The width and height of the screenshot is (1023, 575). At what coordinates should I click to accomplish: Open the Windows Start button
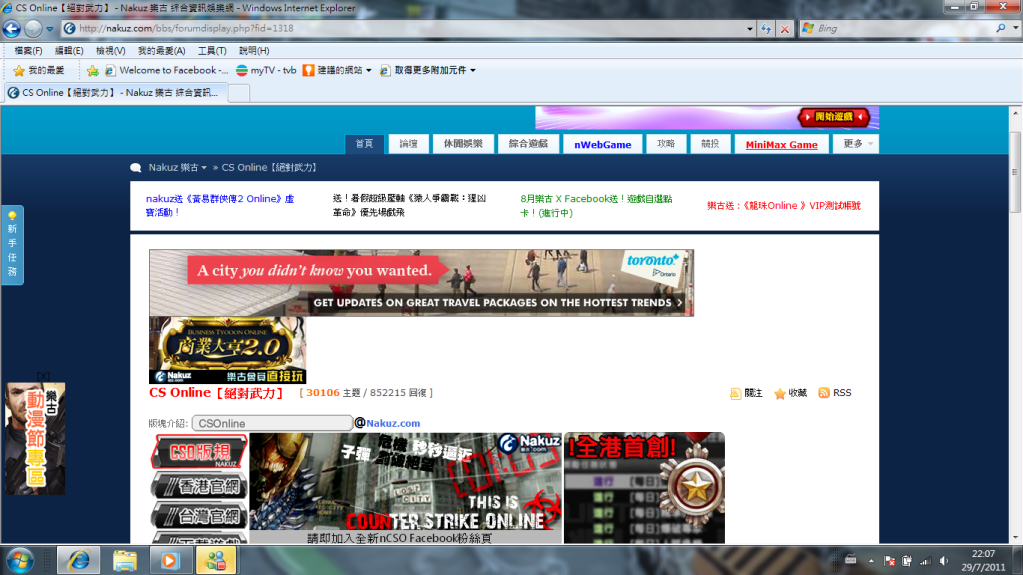[20, 561]
